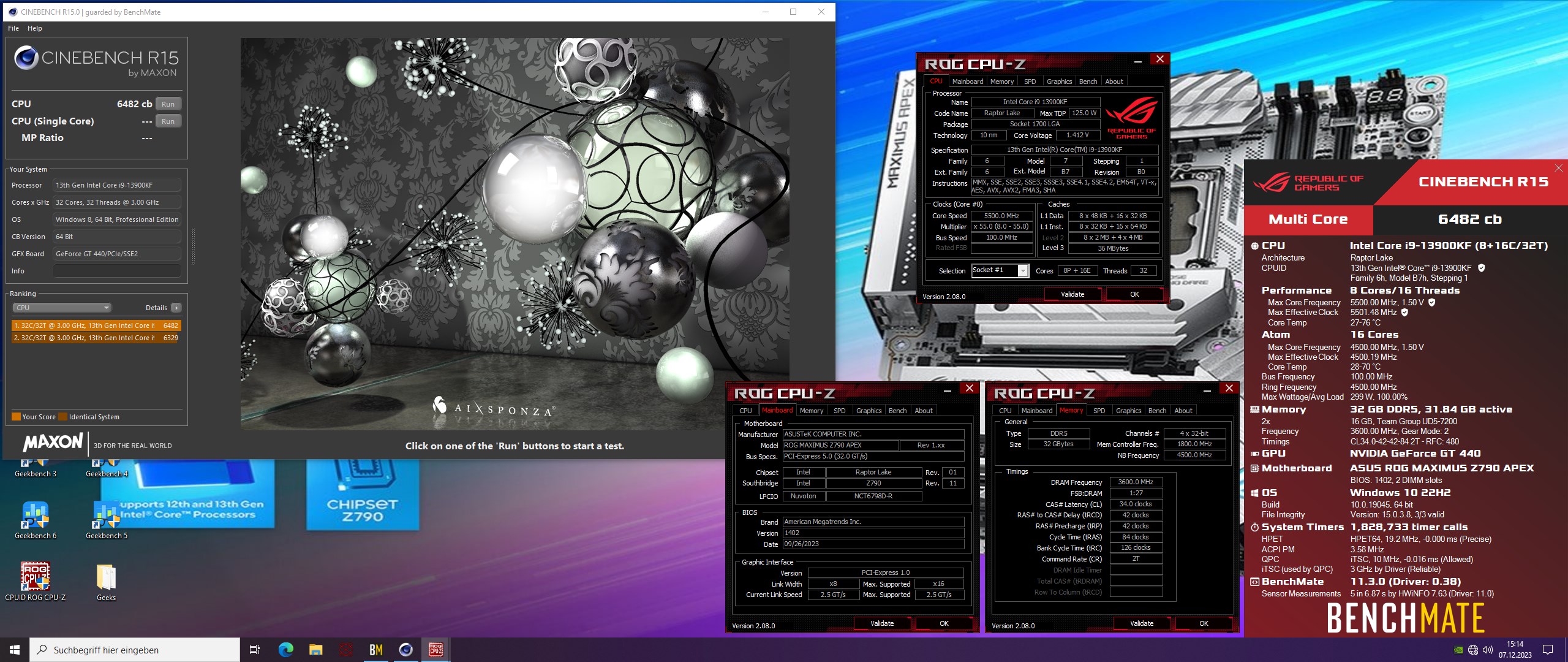Screen dimensions: 1568x662
Task: Switch to Bench tab in top CPU-Z window
Action: [1088, 82]
